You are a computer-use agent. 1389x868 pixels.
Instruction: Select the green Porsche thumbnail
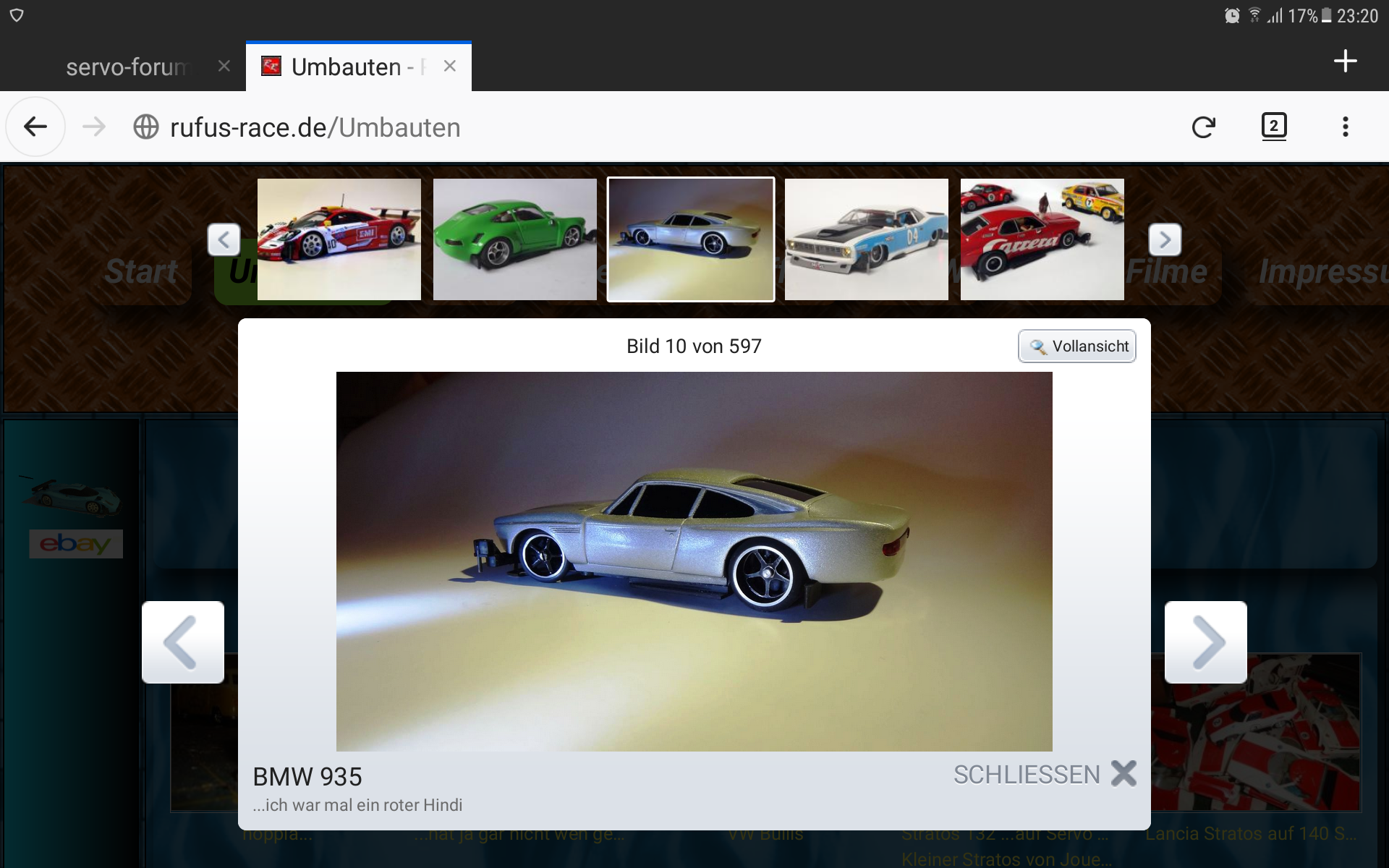click(x=514, y=239)
